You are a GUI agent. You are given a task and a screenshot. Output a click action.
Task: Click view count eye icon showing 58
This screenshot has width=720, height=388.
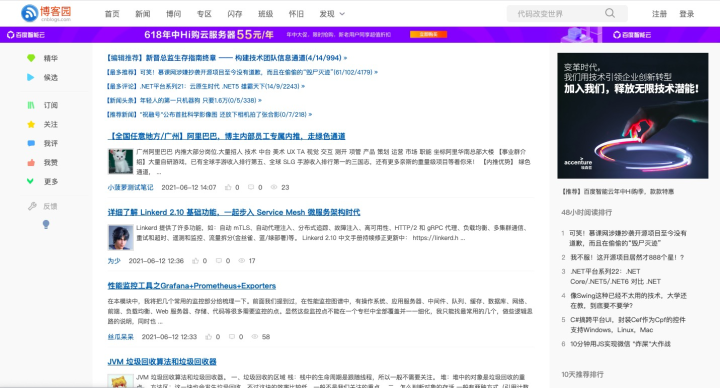(255, 337)
